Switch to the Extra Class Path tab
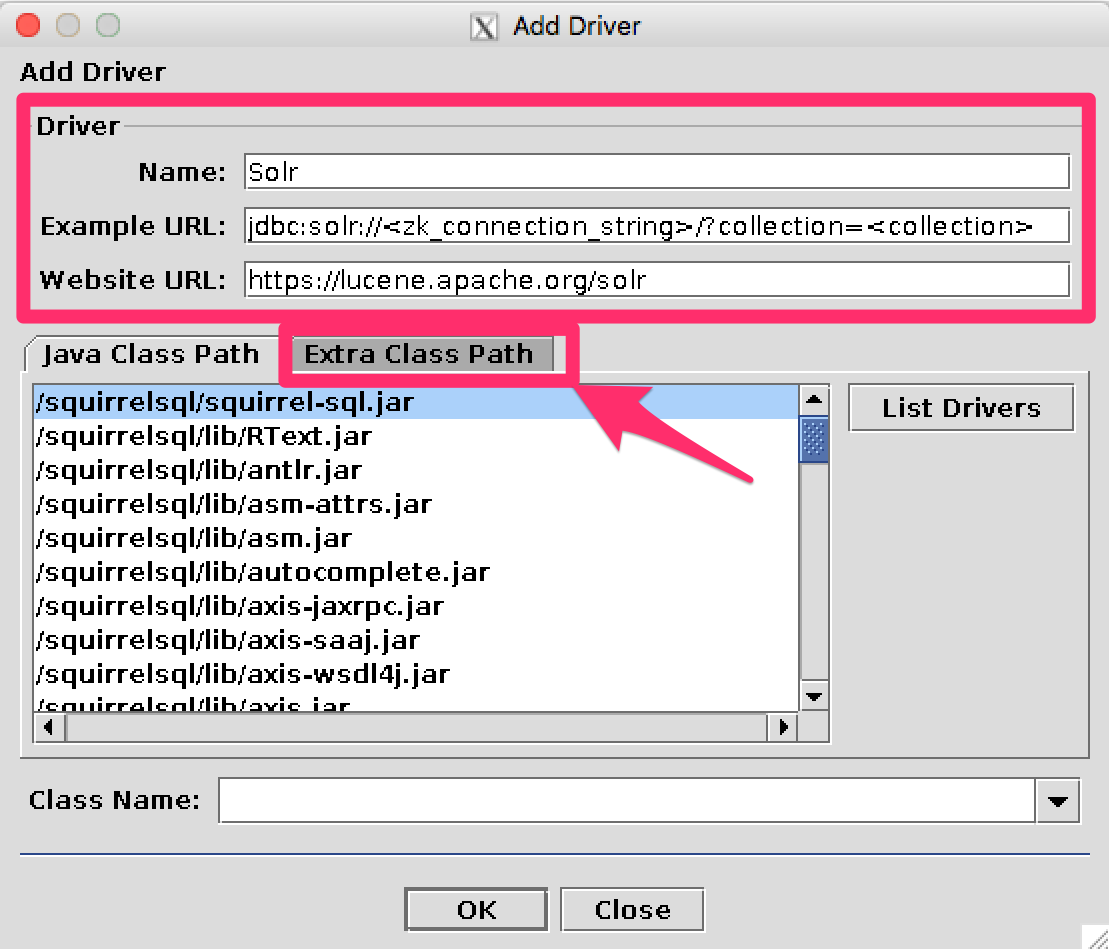 [x=418, y=355]
